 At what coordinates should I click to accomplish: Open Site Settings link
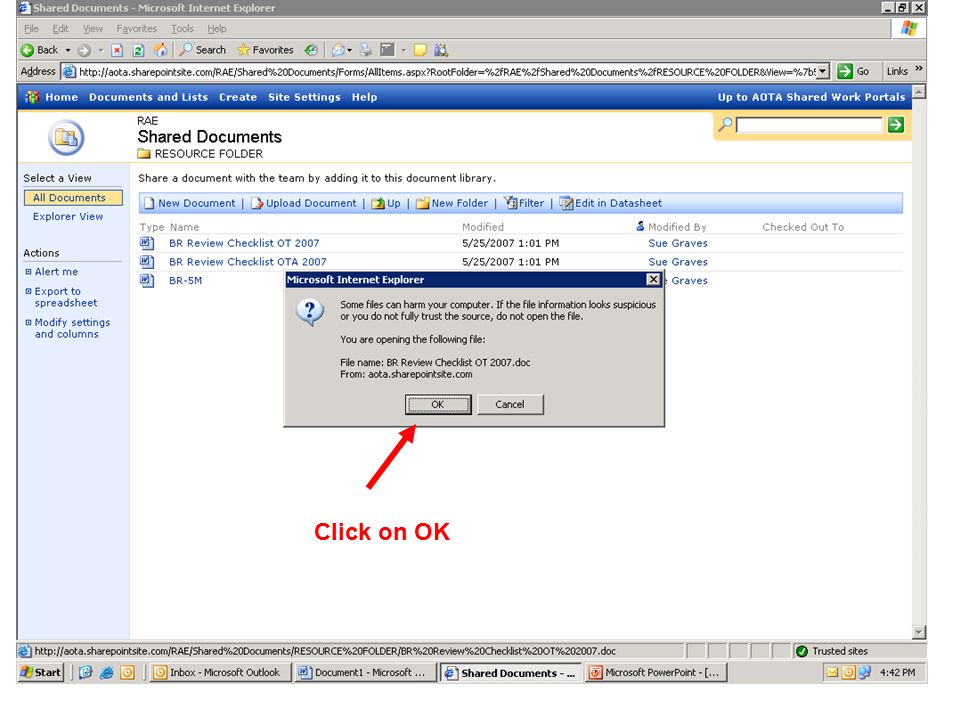(304, 97)
